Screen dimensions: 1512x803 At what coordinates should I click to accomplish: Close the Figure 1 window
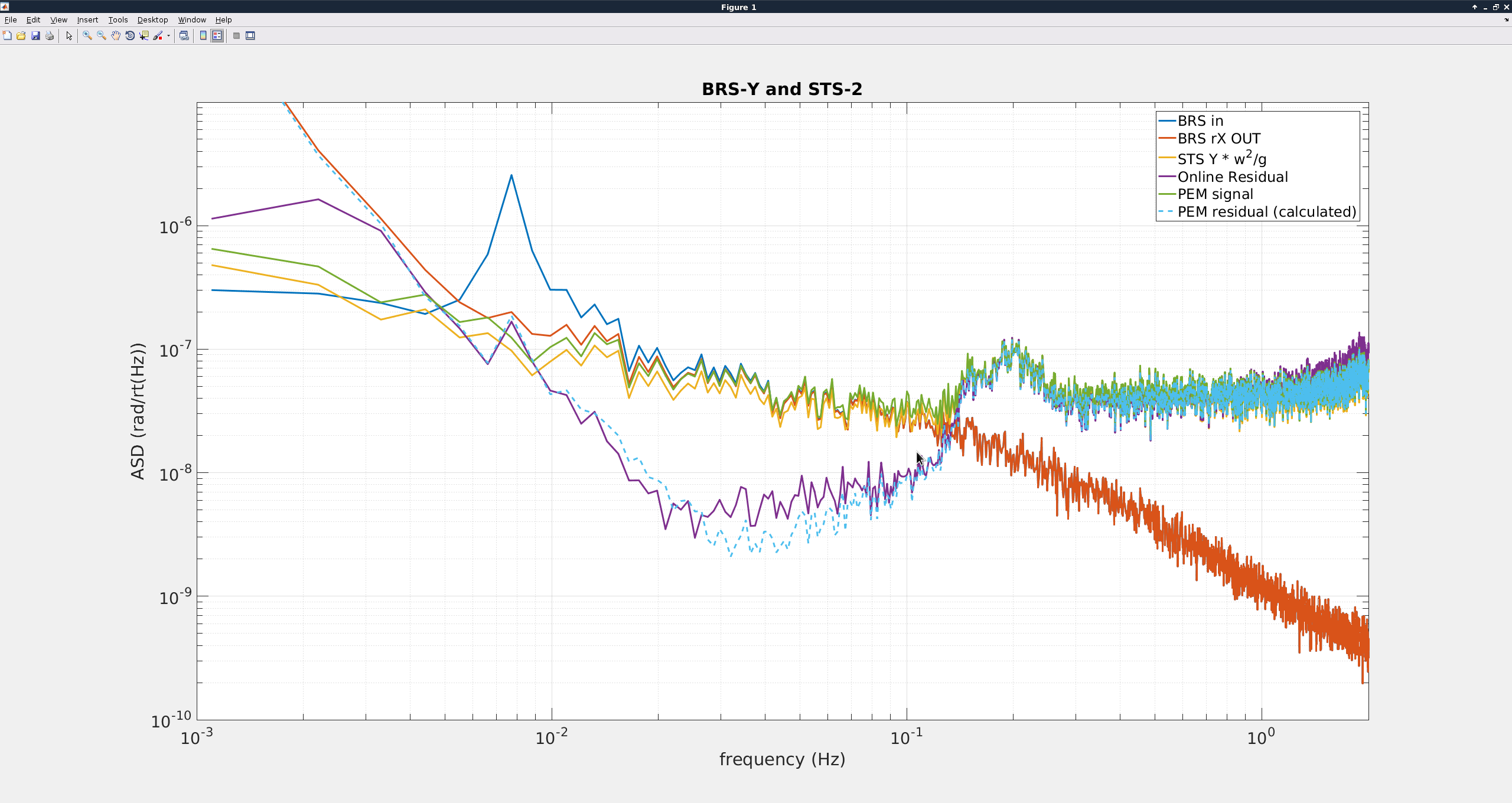coord(1507,7)
